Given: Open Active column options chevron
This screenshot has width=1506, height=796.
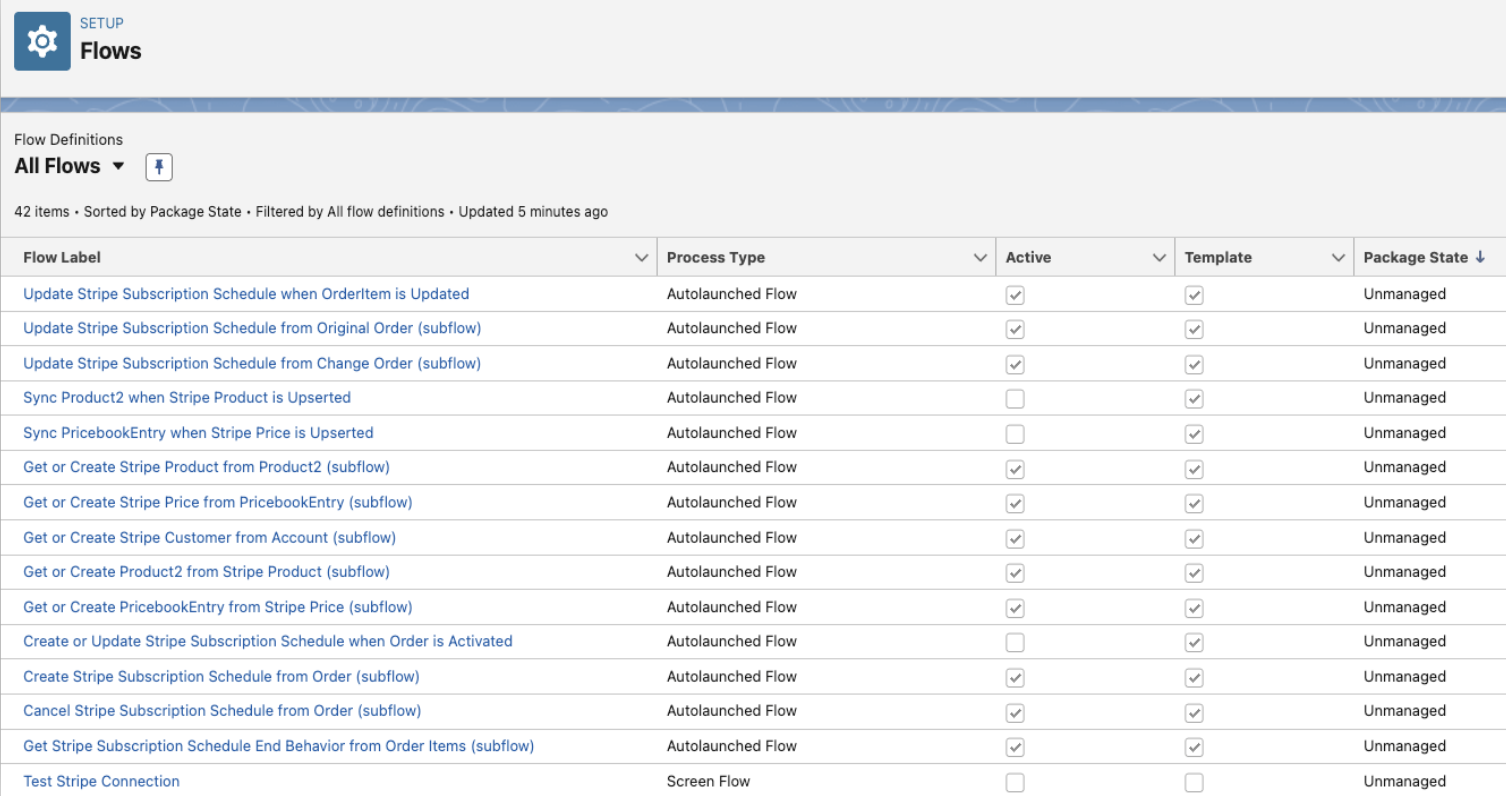Looking at the screenshot, I should click(x=1159, y=258).
